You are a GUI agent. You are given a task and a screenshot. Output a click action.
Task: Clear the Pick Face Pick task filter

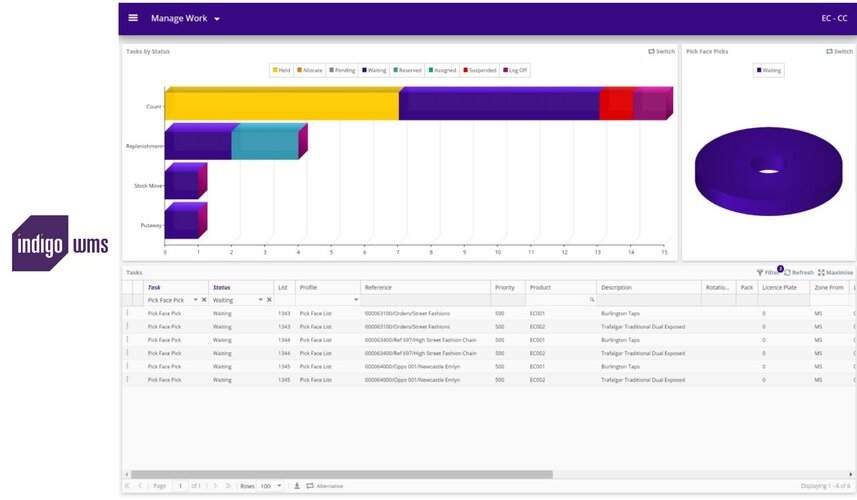[x=204, y=300]
